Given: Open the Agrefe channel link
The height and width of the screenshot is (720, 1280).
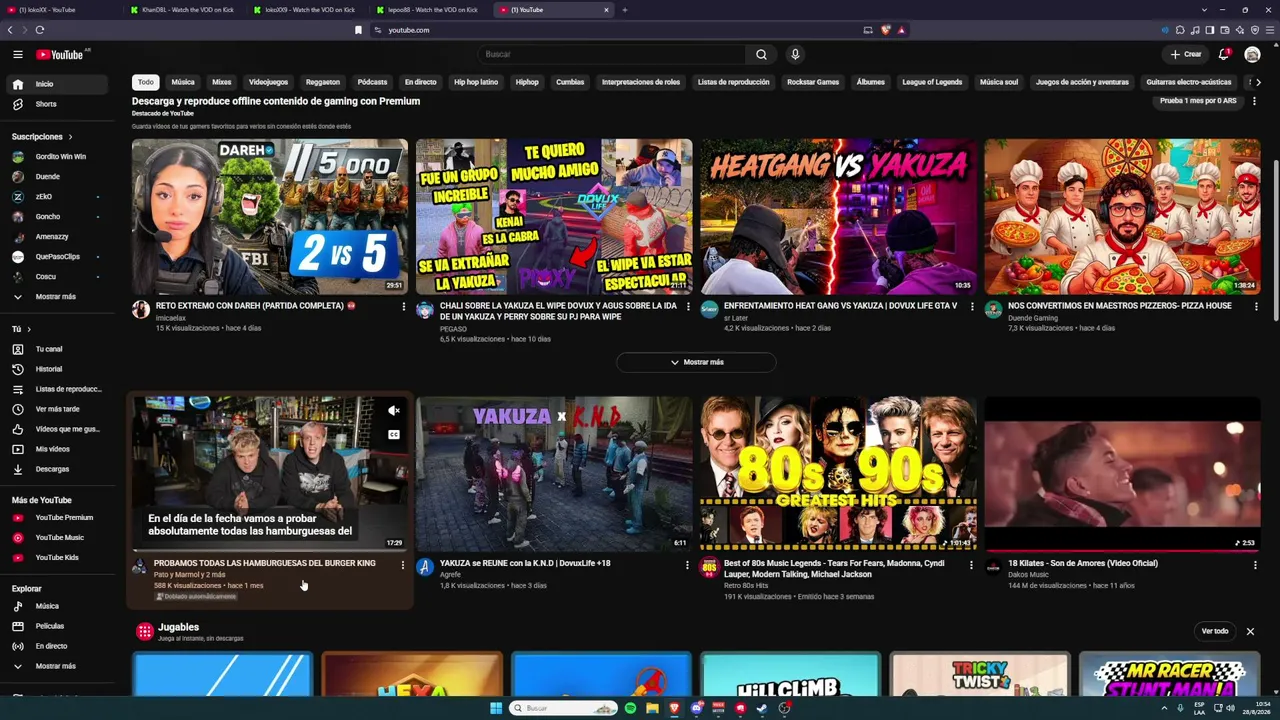Looking at the screenshot, I should click(450, 574).
